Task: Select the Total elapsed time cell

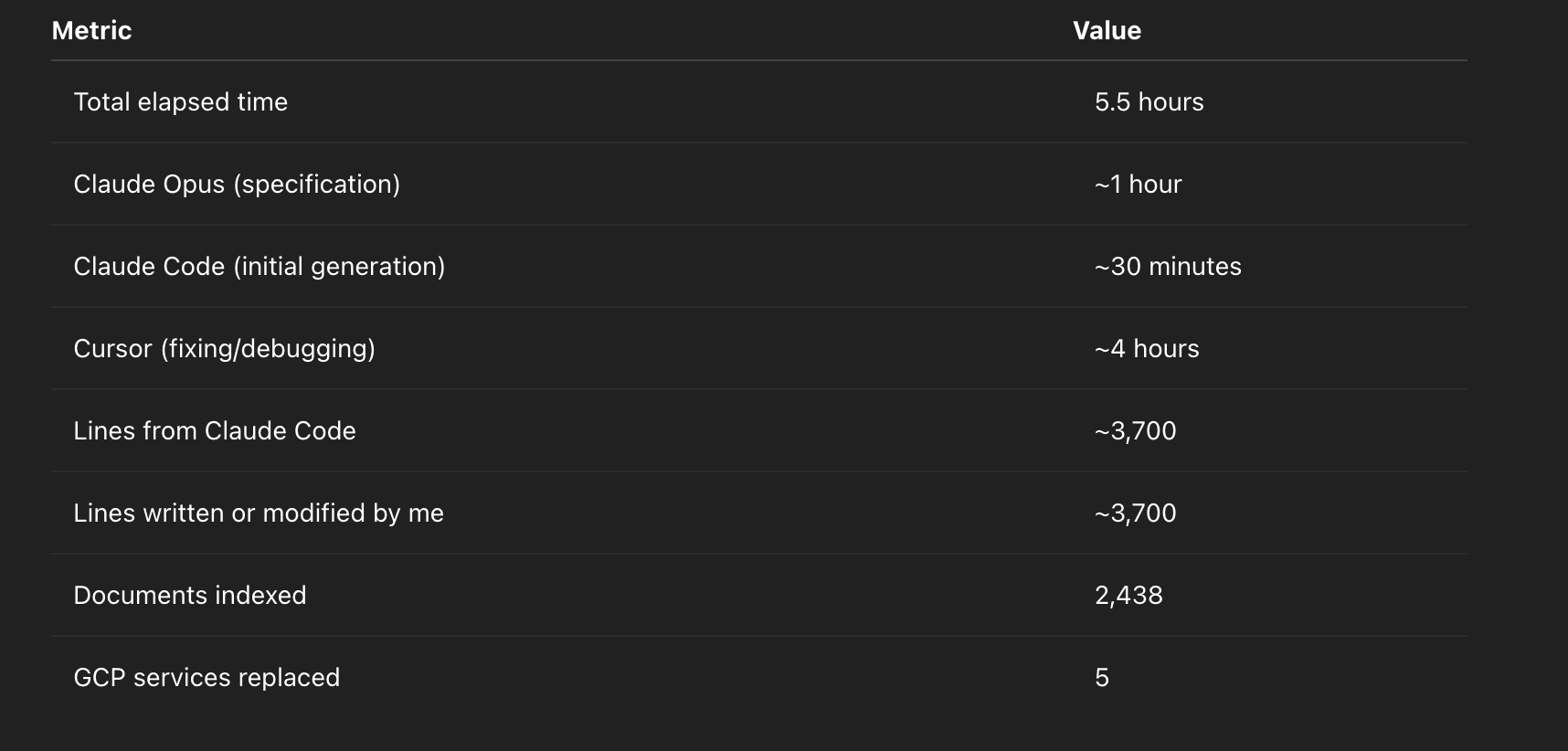Action: point(181,101)
